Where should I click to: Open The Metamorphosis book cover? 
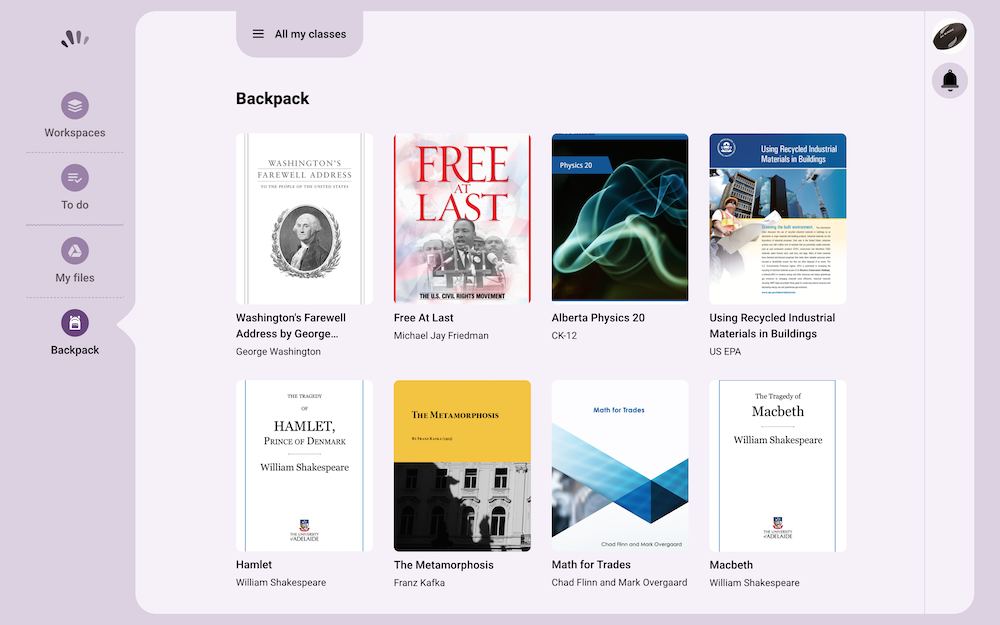(462, 466)
